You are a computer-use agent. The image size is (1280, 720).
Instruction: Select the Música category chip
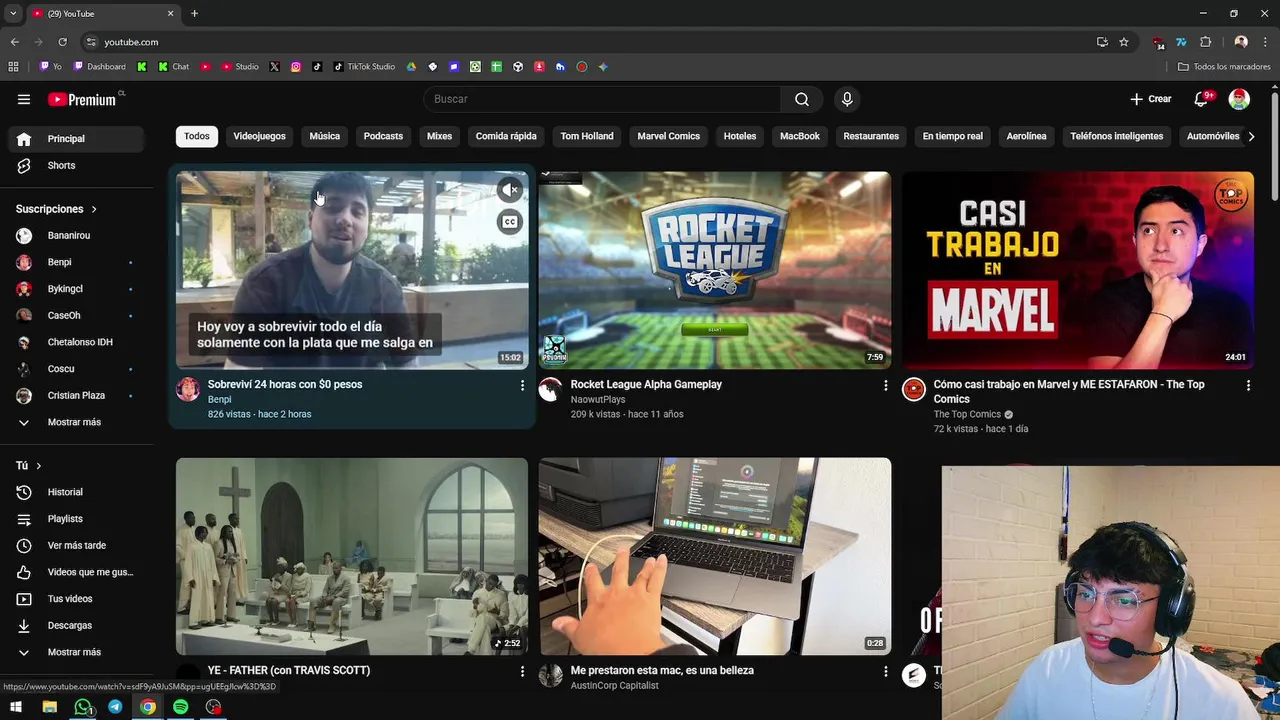point(324,136)
